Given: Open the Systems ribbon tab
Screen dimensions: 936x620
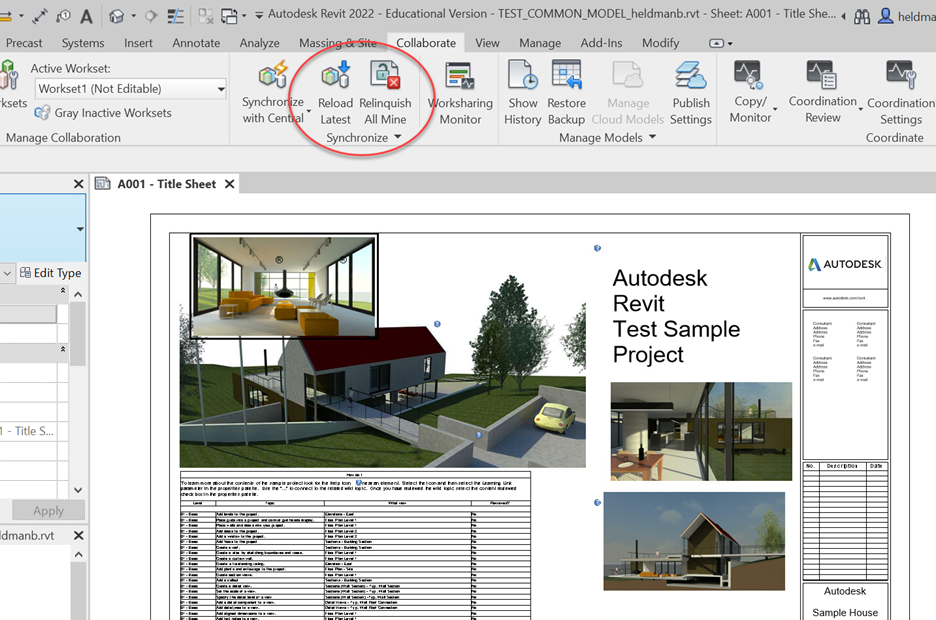Looking at the screenshot, I should click(83, 43).
